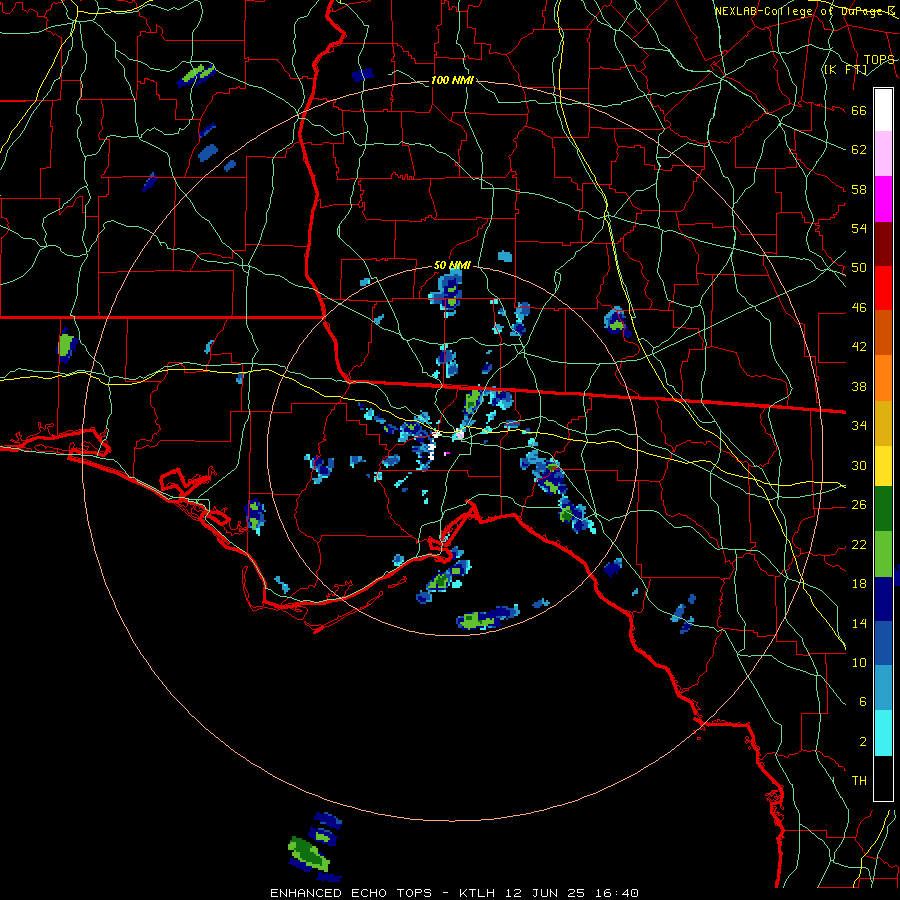Viewport: 900px width, 900px height.
Task: Click the 14 value on the scale
Action: (x=859, y=623)
